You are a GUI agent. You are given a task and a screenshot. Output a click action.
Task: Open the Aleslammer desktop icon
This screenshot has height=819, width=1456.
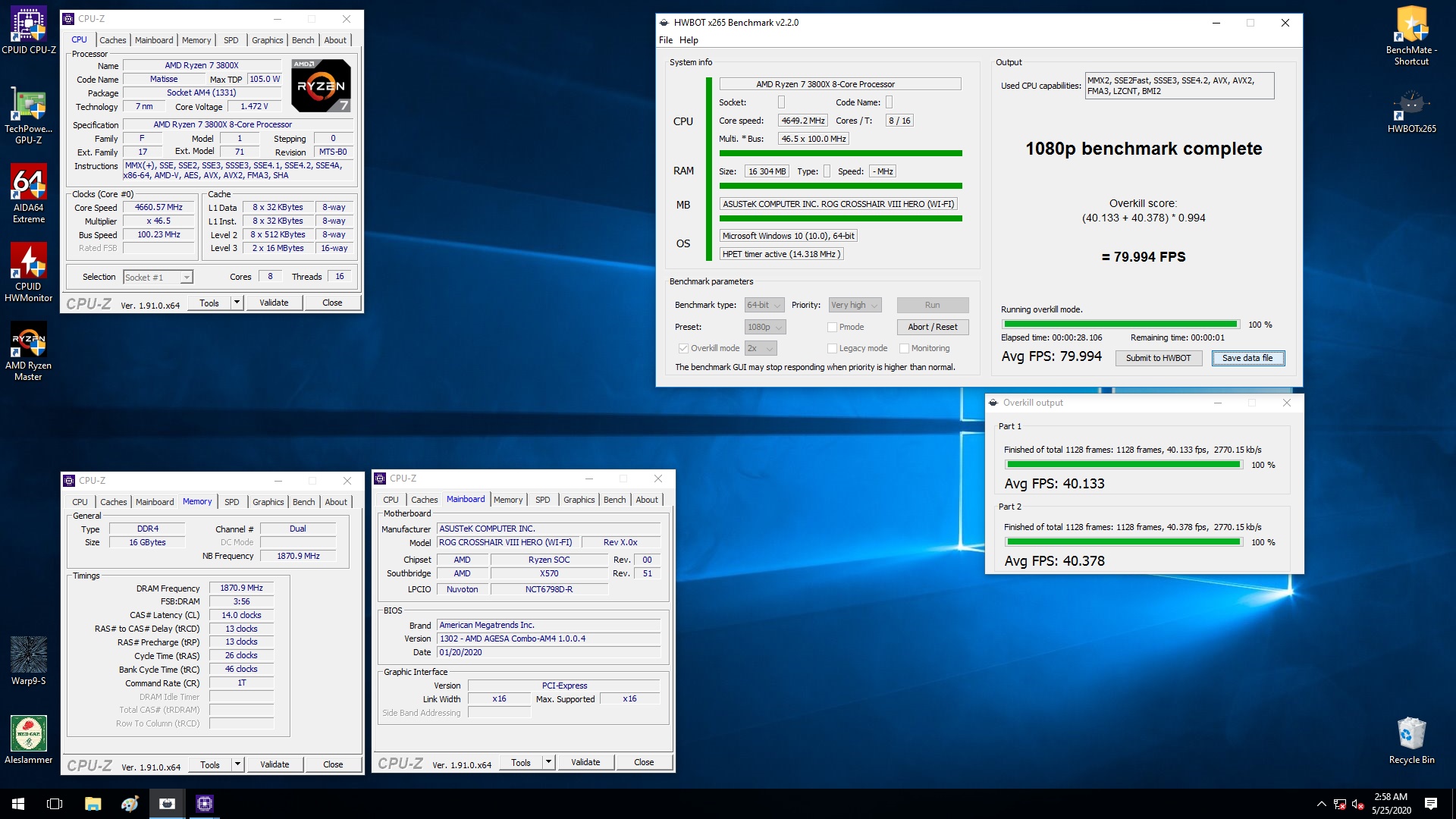pyautogui.click(x=28, y=740)
